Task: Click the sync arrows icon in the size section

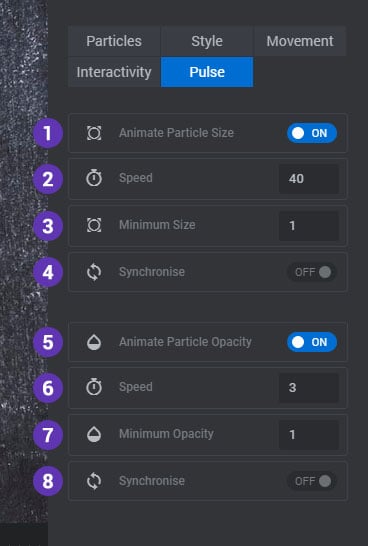Action: click(94, 272)
